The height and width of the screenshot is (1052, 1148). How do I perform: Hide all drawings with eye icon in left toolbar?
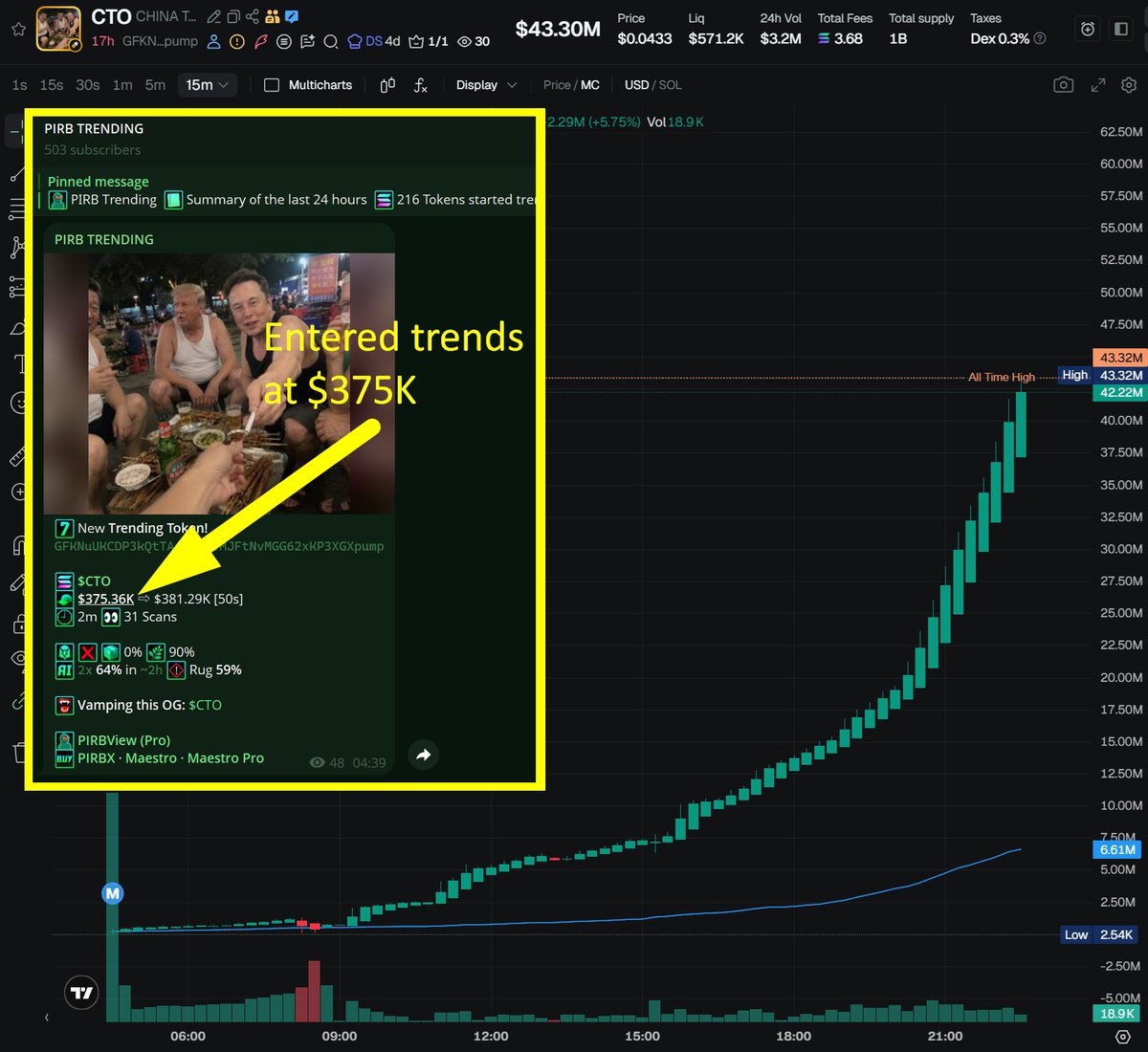tap(16, 658)
